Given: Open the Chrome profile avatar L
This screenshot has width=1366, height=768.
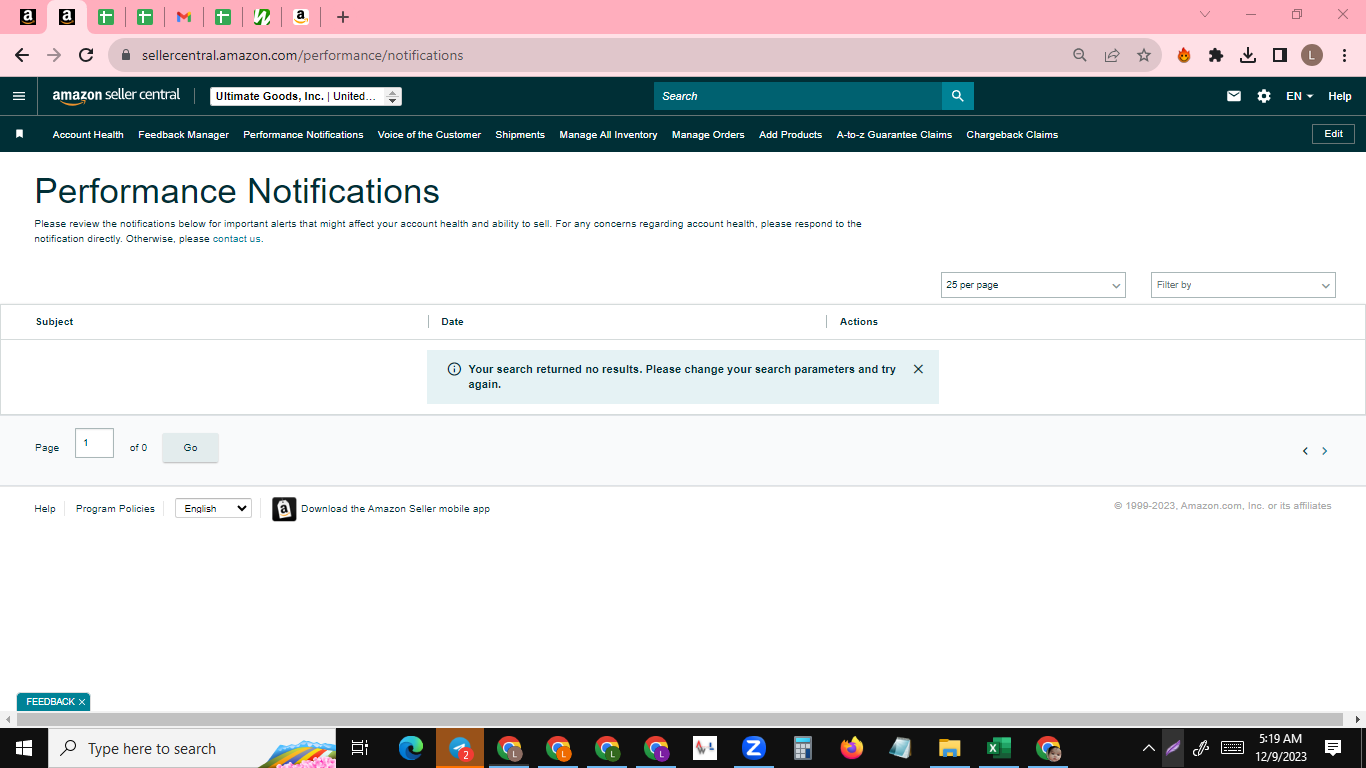Looking at the screenshot, I should coord(1312,55).
